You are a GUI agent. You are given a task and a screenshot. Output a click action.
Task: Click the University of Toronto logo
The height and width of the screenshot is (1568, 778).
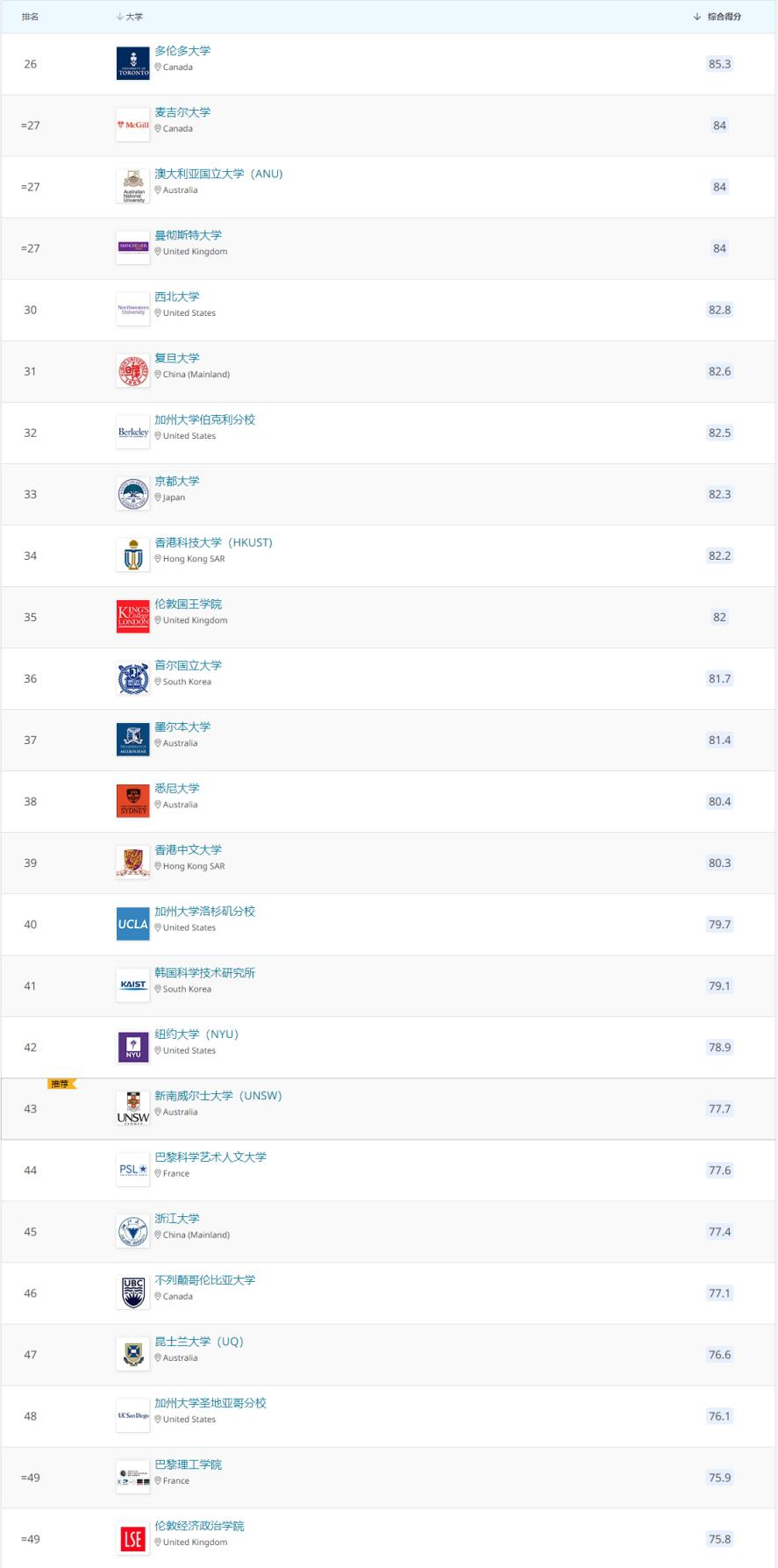tap(133, 63)
